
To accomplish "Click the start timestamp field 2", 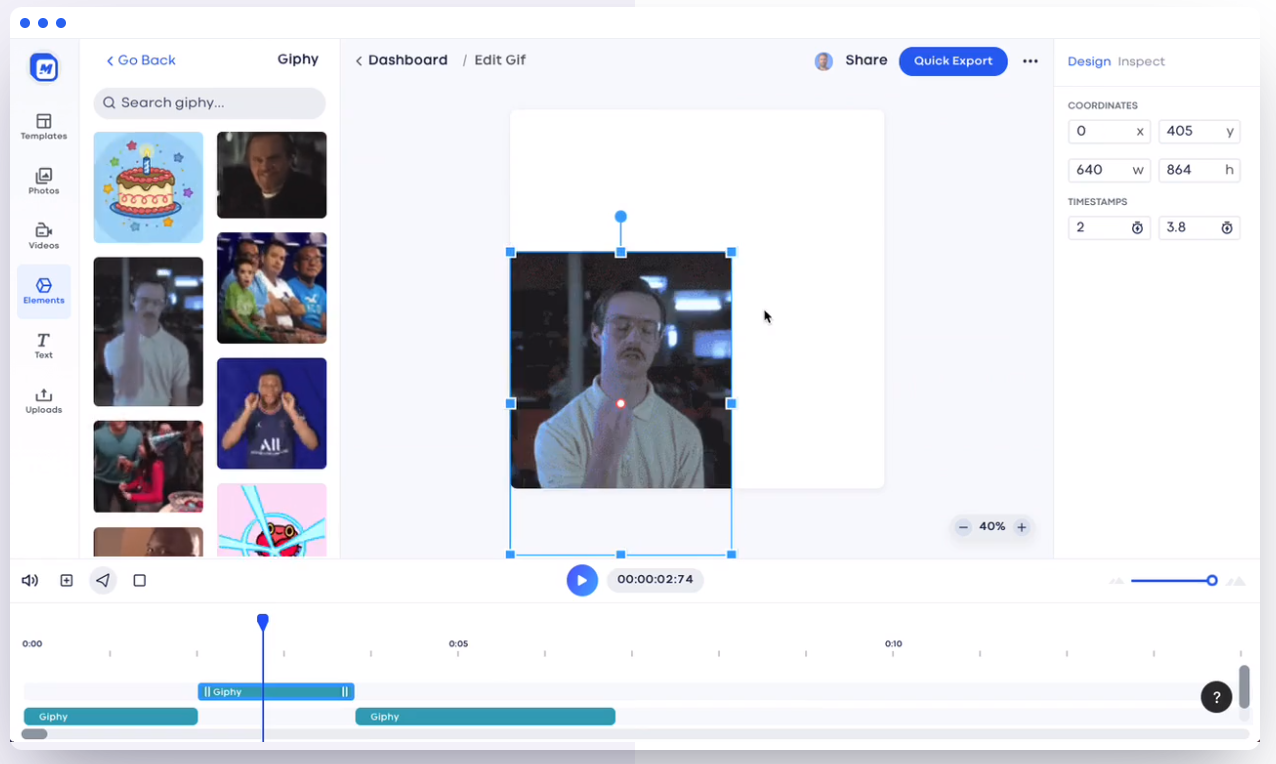I will [1109, 228].
